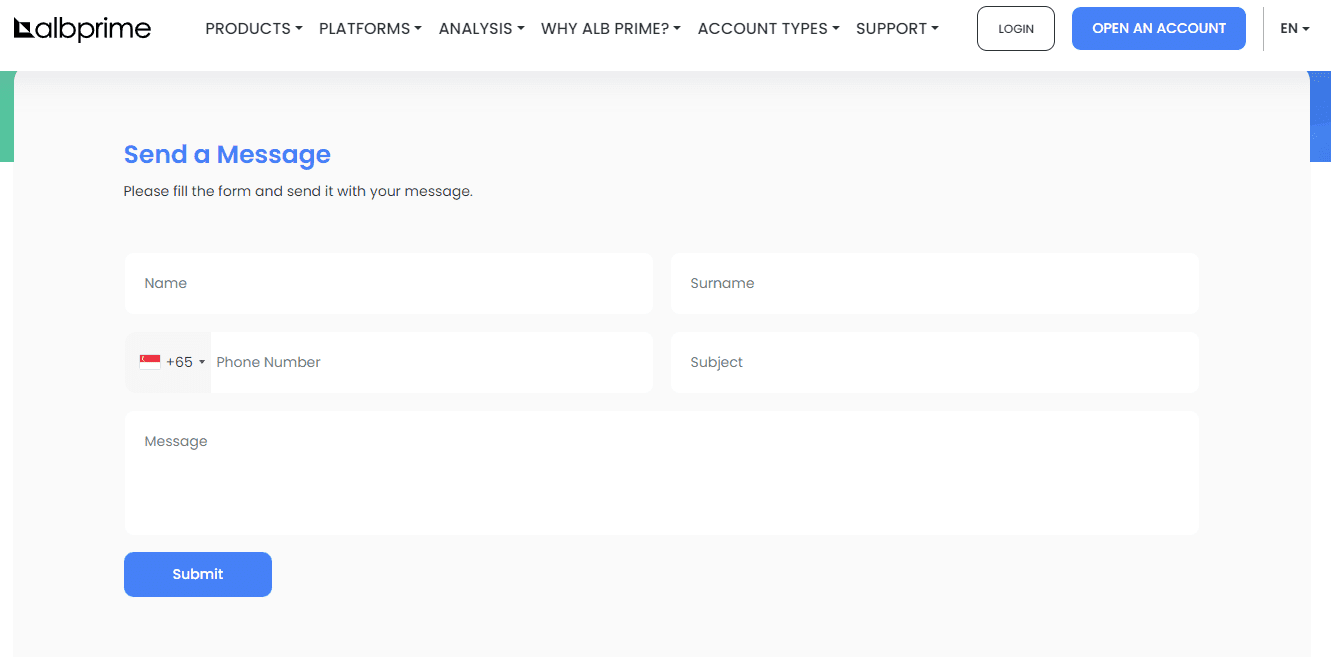
Task: Open the PRODUCTS dropdown menu
Action: [x=253, y=29]
